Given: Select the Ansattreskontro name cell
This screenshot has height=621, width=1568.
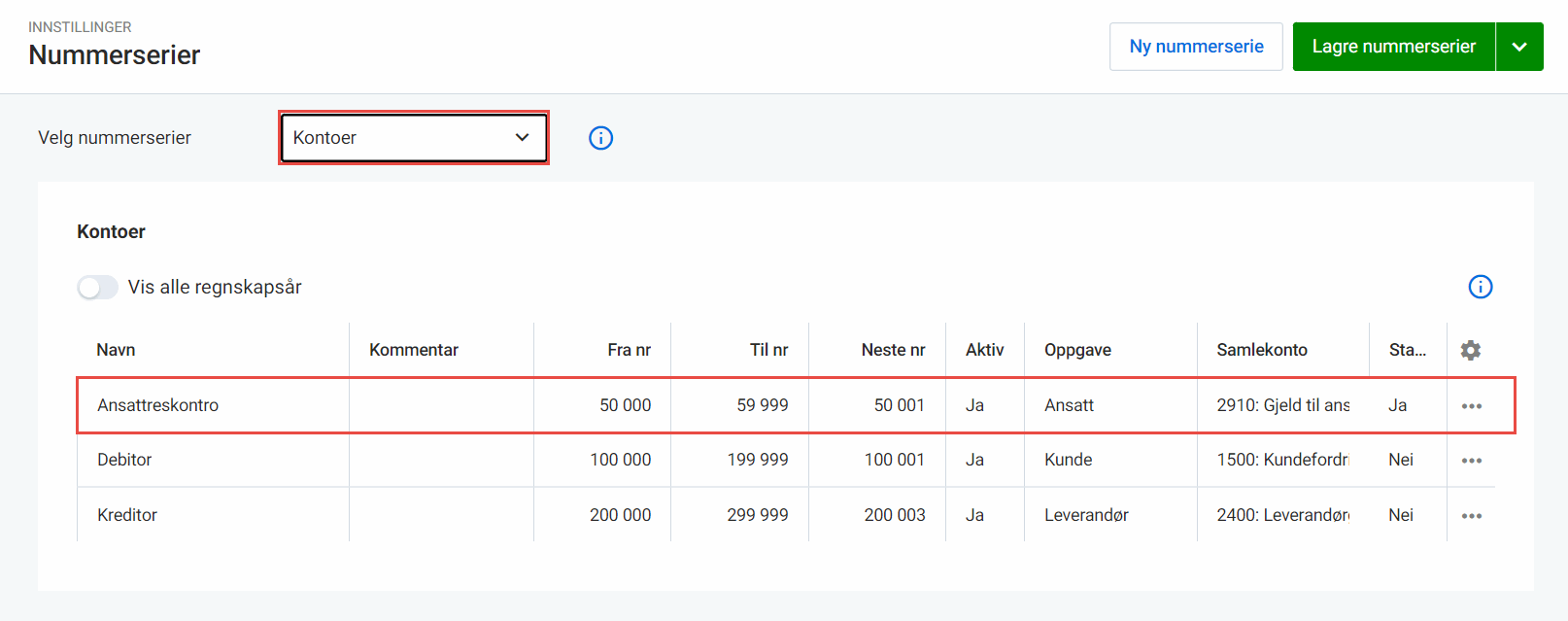Looking at the screenshot, I should point(157,405).
